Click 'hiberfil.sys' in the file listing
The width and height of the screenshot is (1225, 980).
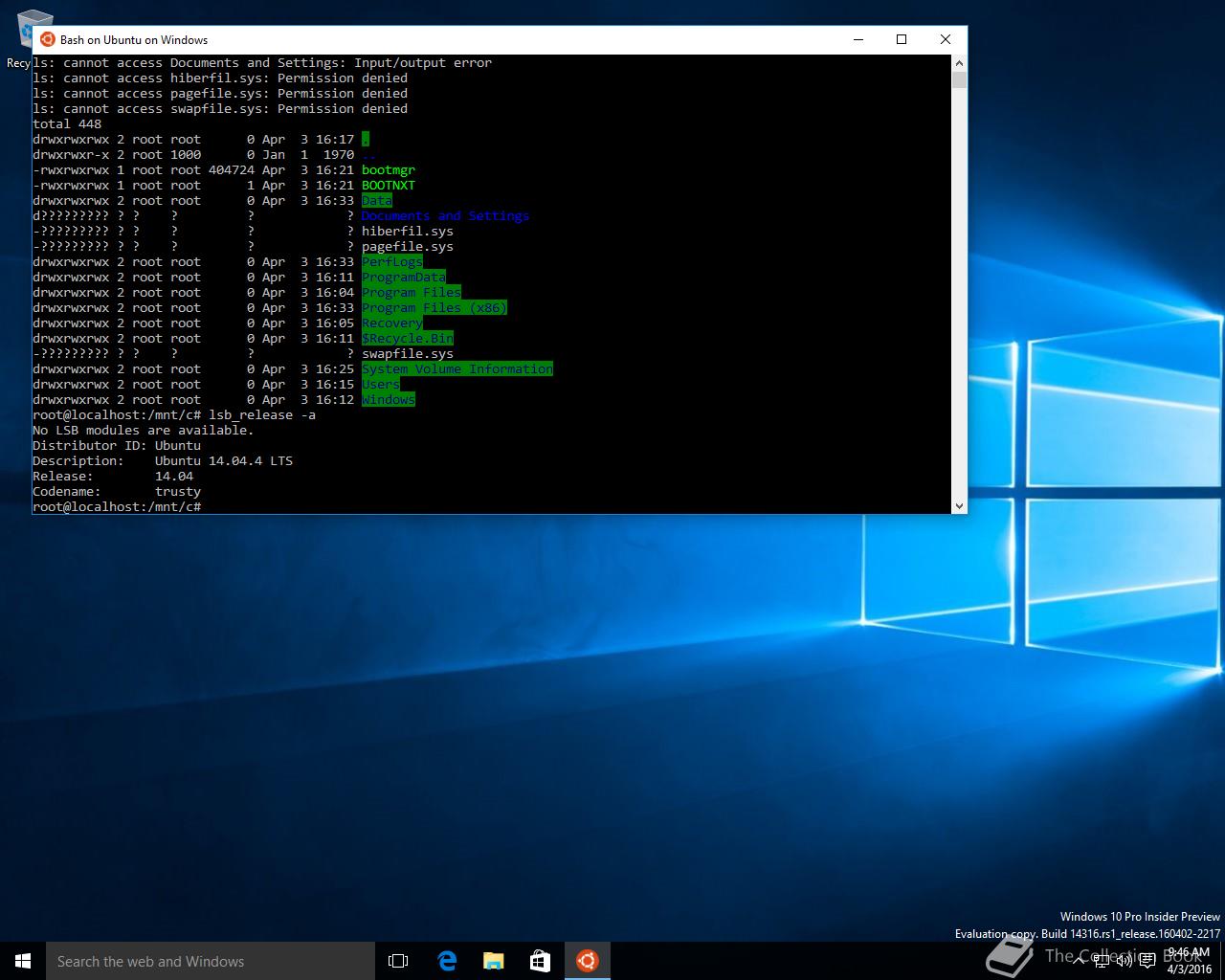pos(408,231)
